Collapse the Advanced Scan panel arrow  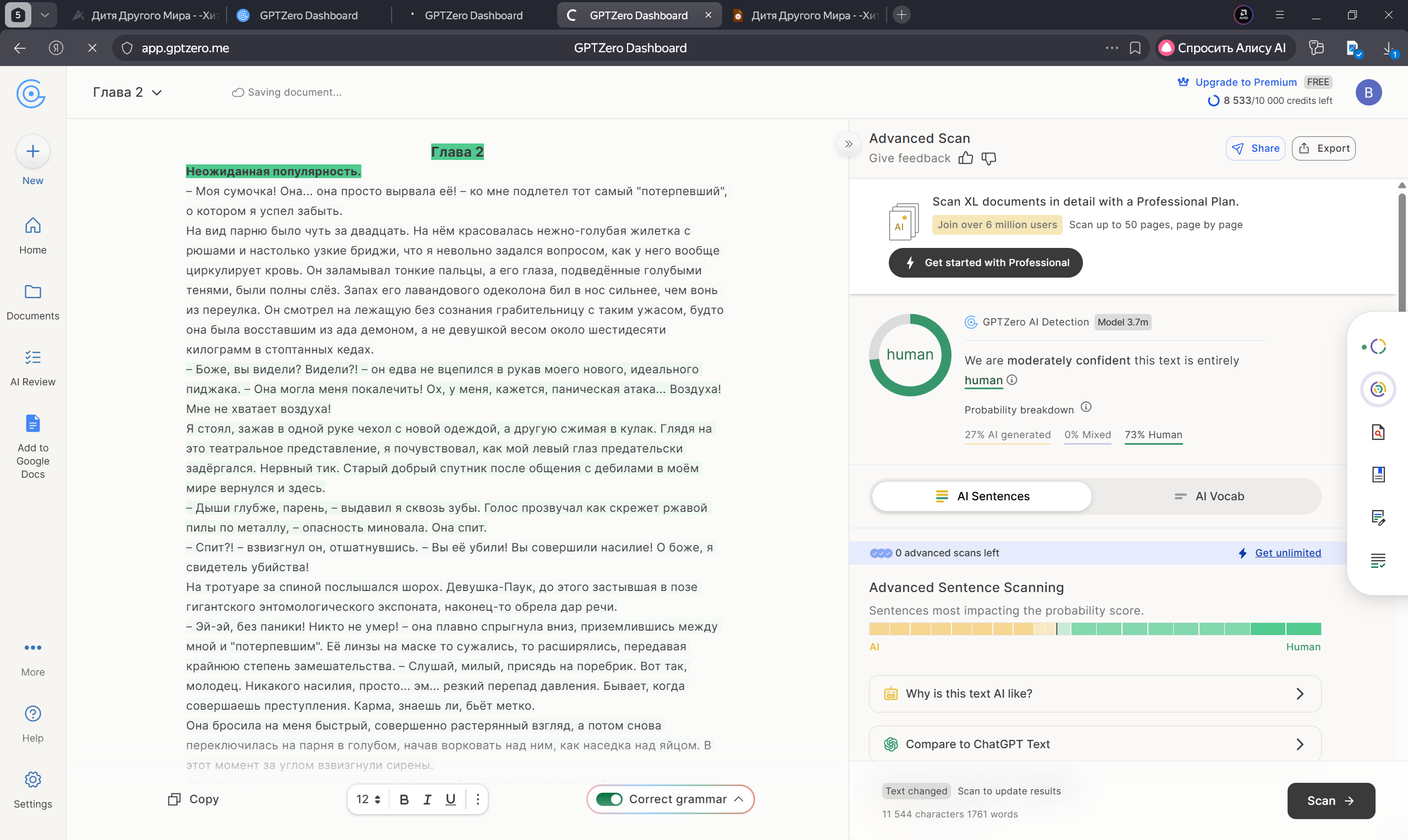(x=848, y=144)
